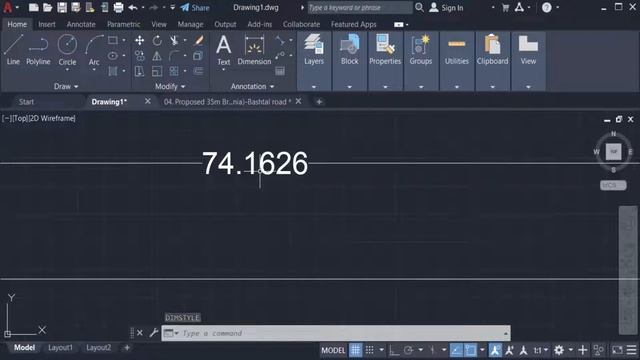Click the Plot printer icon
The width and height of the screenshot is (640, 360).
tap(118, 7)
